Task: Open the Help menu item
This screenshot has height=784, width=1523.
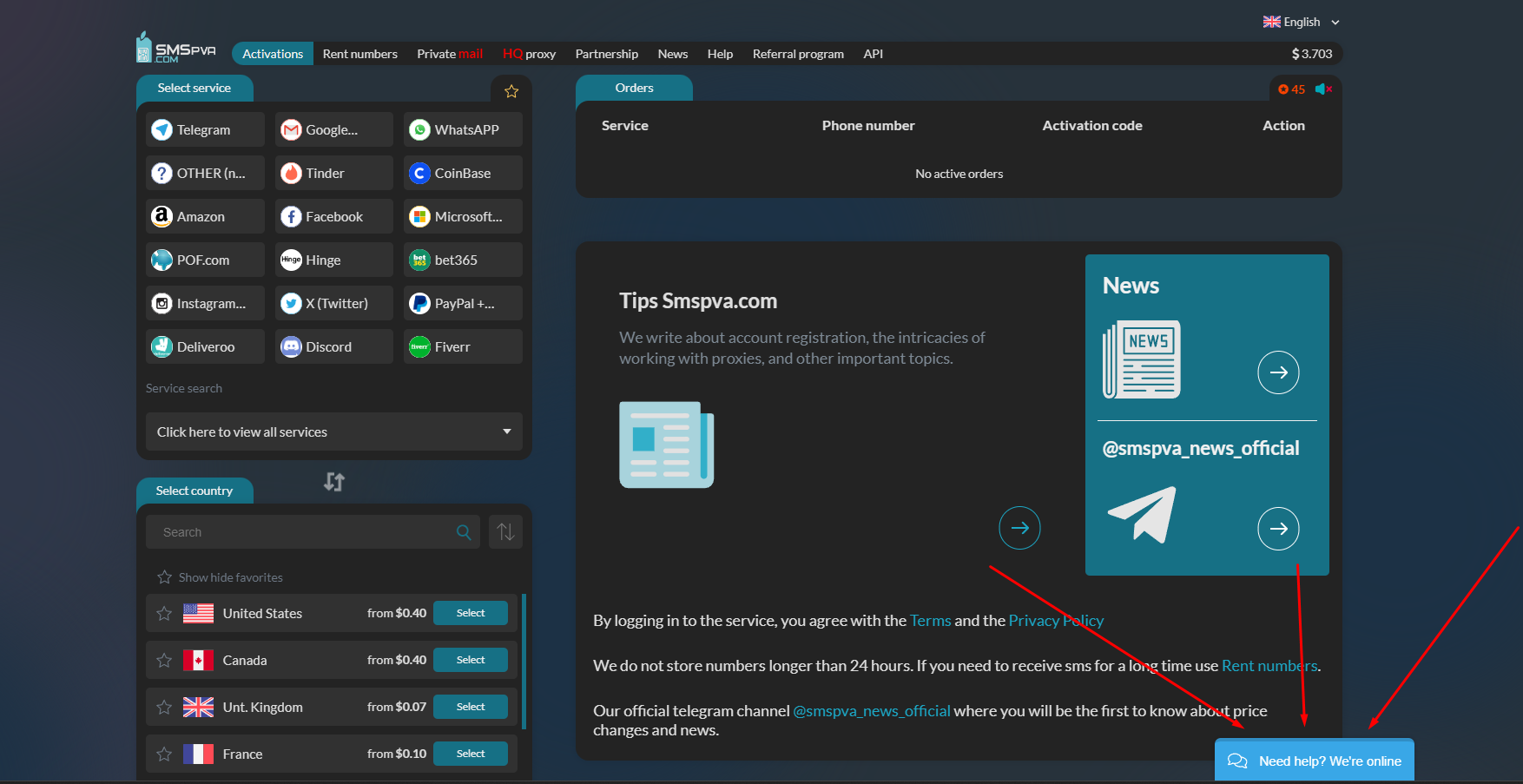Action: (720, 54)
